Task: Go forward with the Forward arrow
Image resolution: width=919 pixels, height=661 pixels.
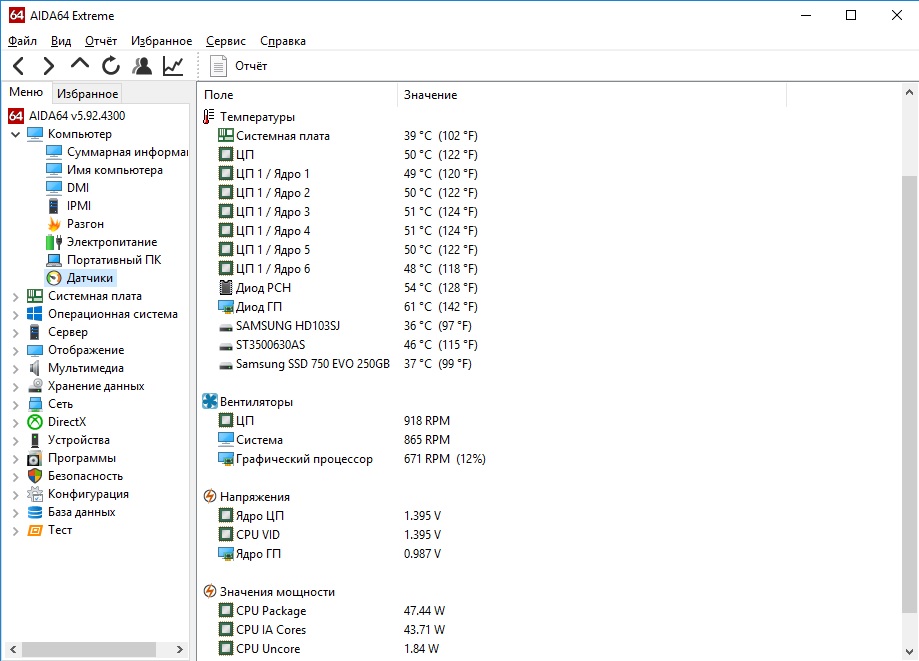Action: [x=49, y=66]
